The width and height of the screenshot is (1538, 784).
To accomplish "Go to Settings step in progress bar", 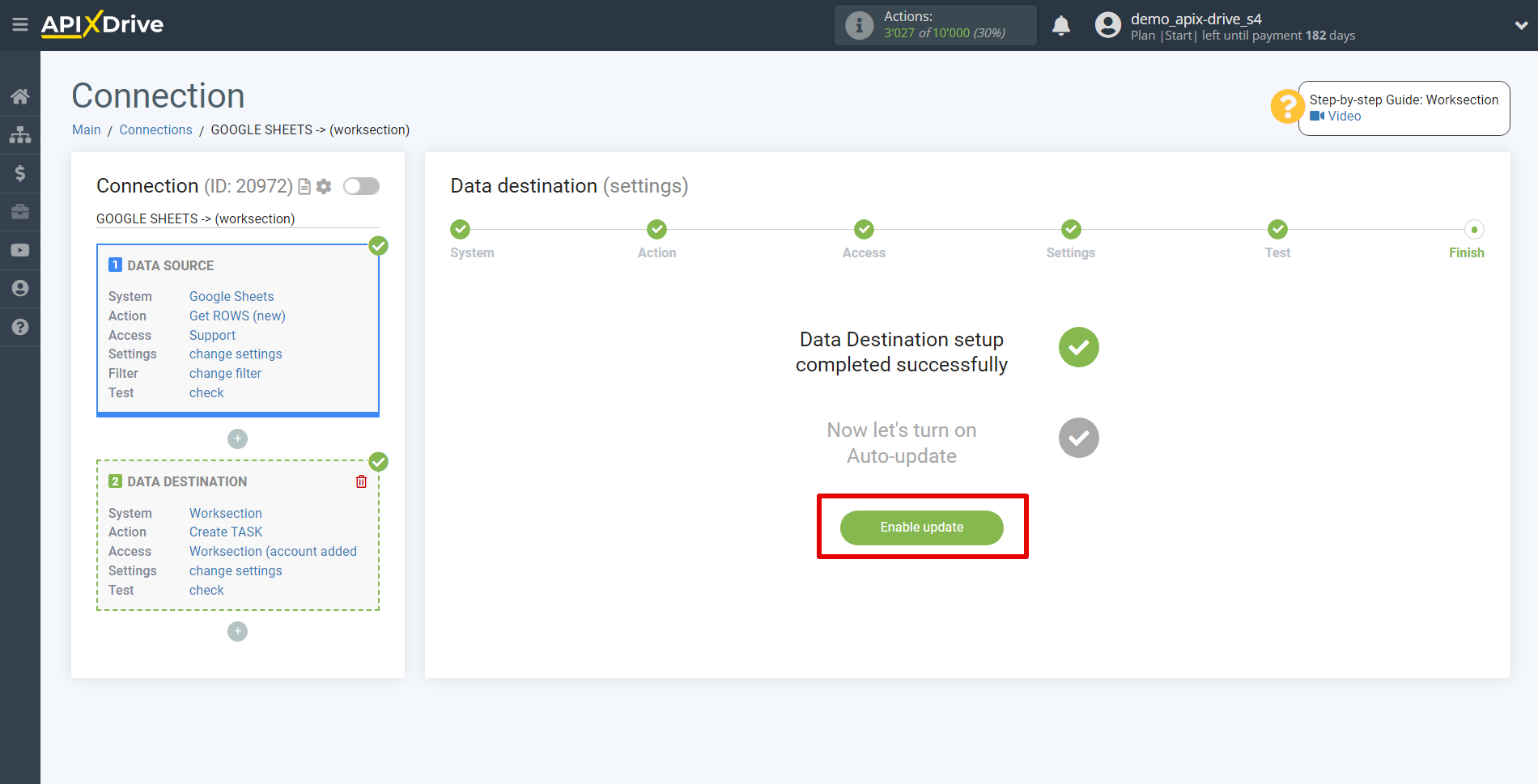I will point(1071,230).
